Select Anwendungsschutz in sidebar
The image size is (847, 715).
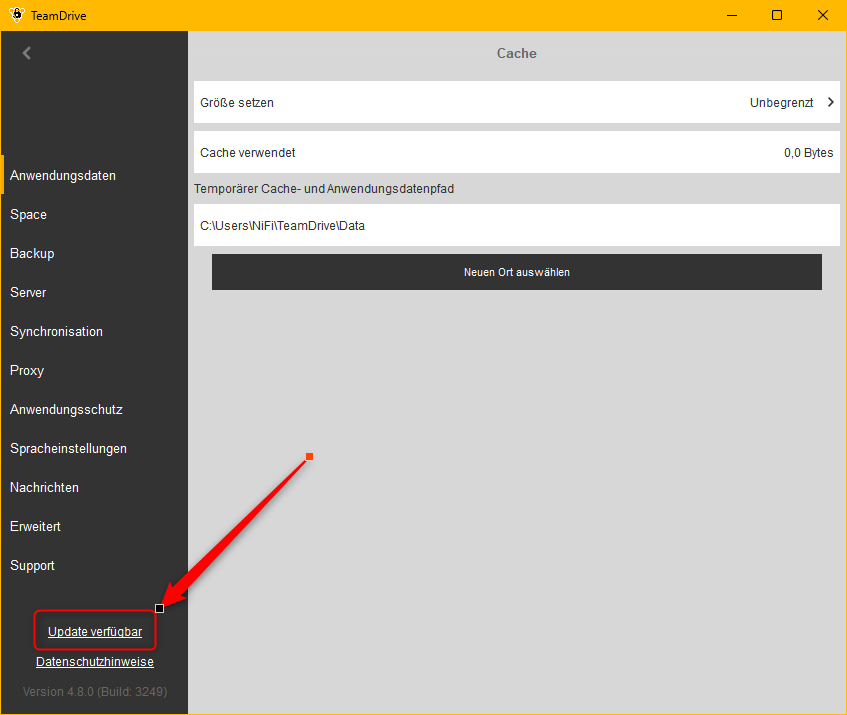tap(66, 409)
